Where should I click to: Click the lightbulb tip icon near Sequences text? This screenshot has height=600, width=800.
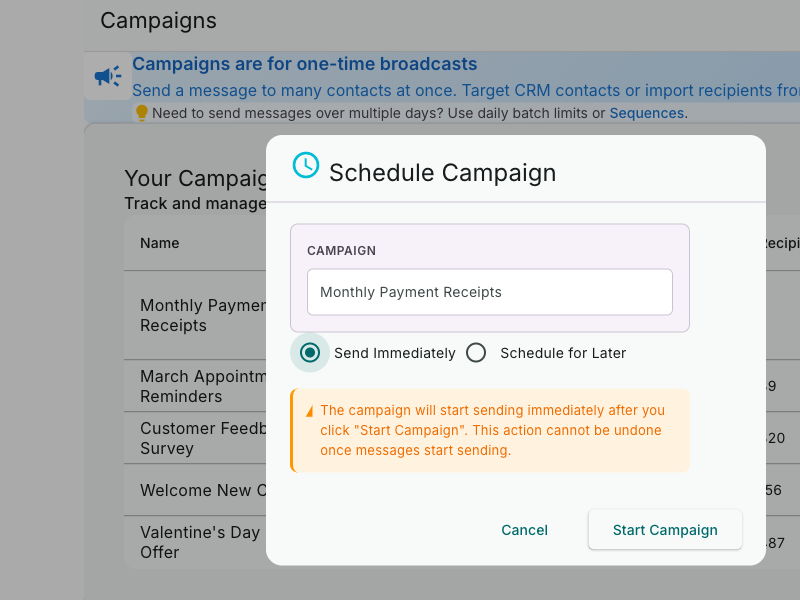141,112
